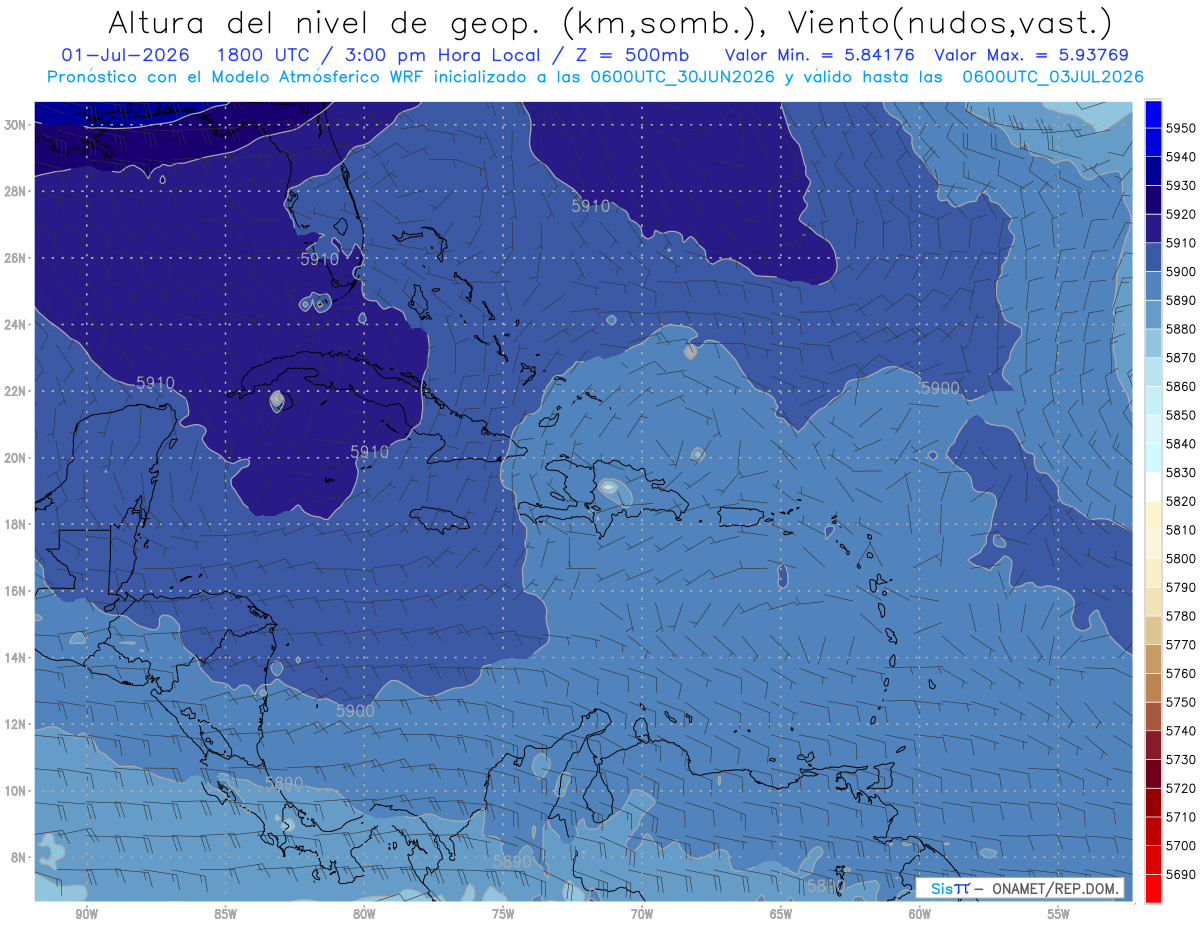Click legend value '5860'
The height and width of the screenshot is (927, 1200).
coord(1180,386)
